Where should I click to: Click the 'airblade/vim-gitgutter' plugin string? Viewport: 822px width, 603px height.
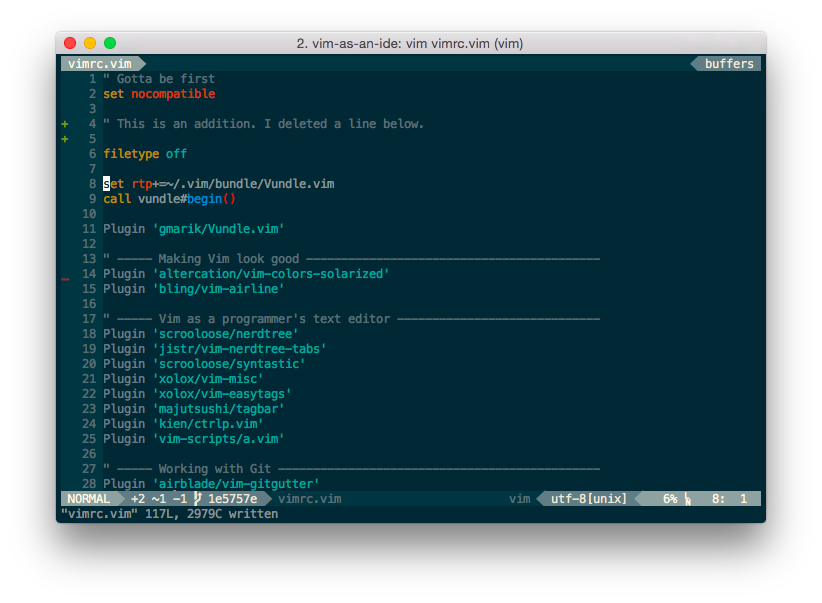coord(236,484)
